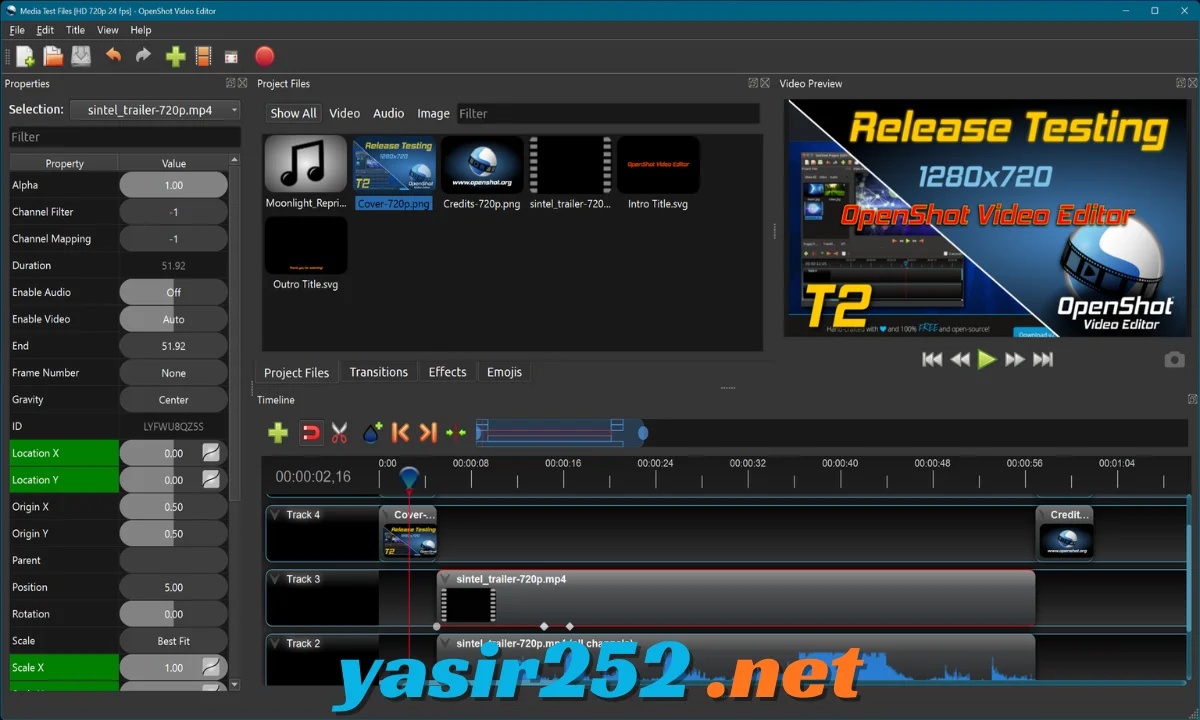Rewind the video preview
The width and height of the screenshot is (1200, 720).
[960, 360]
